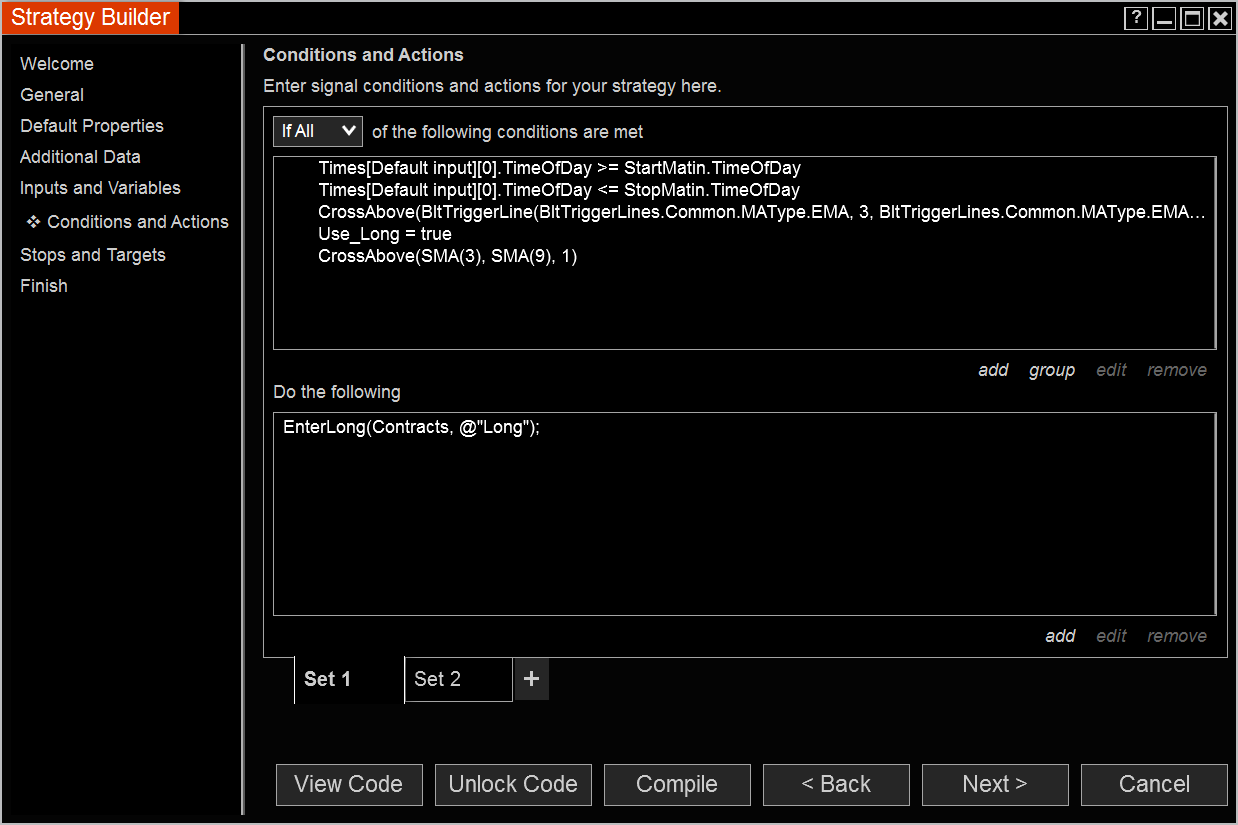
Task: Open Inputs and Variables page
Action: coord(100,188)
